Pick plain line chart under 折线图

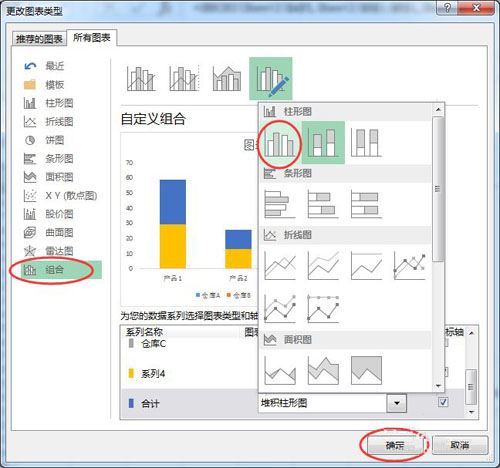[x=280, y=265]
